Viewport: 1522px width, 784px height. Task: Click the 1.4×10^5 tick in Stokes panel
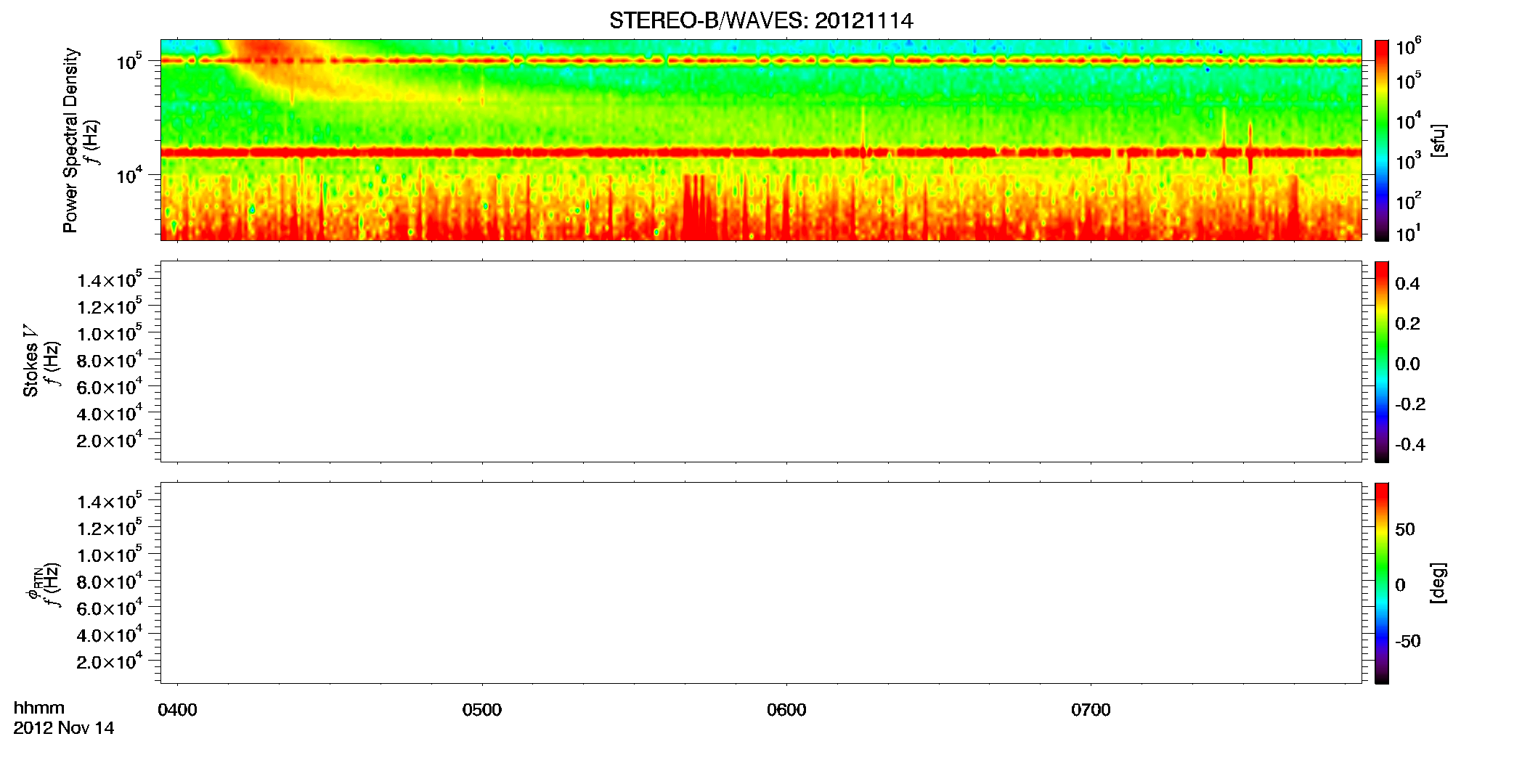pos(110,279)
